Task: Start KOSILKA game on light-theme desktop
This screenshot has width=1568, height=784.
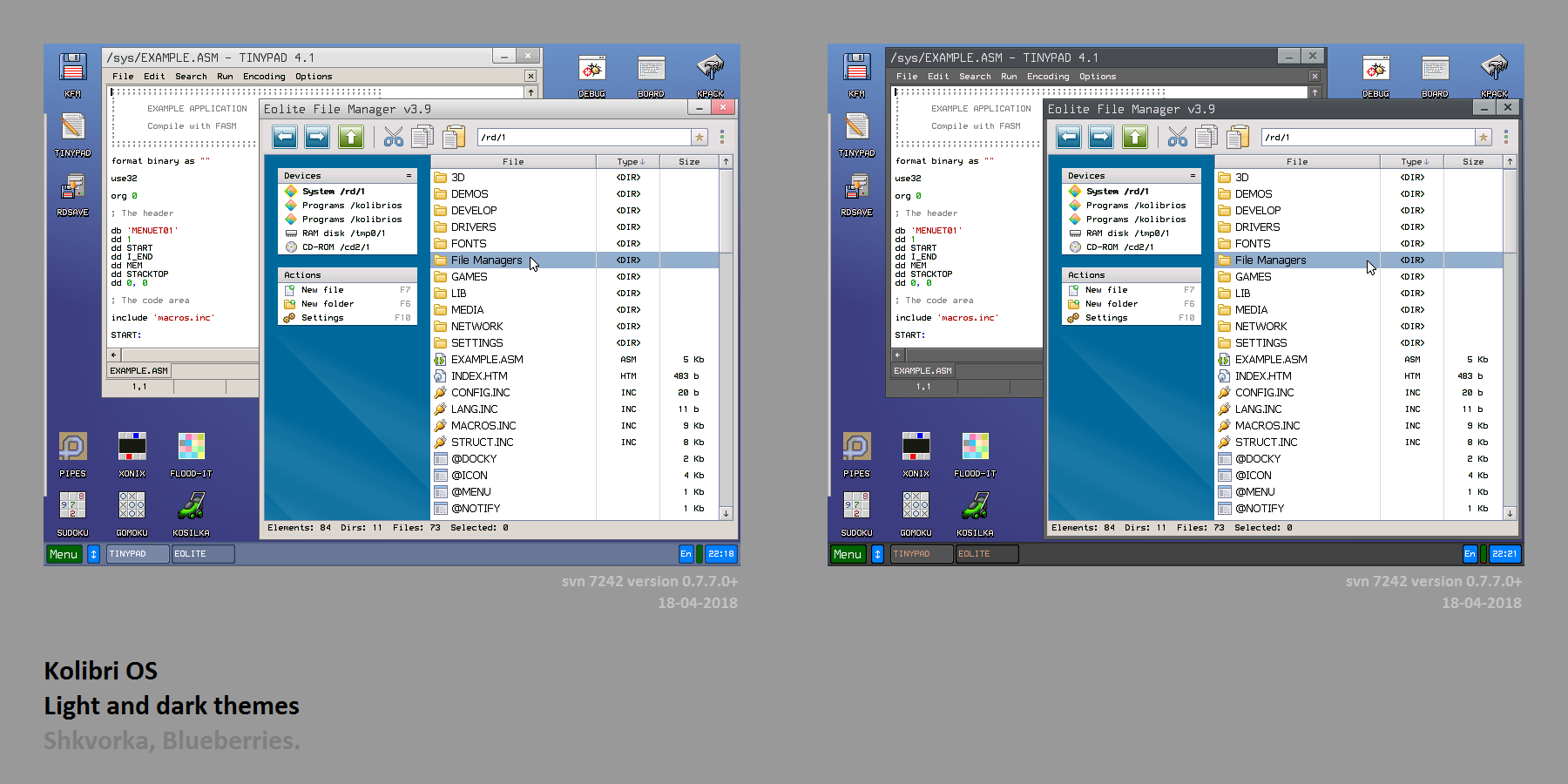Action: (x=192, y=514)
